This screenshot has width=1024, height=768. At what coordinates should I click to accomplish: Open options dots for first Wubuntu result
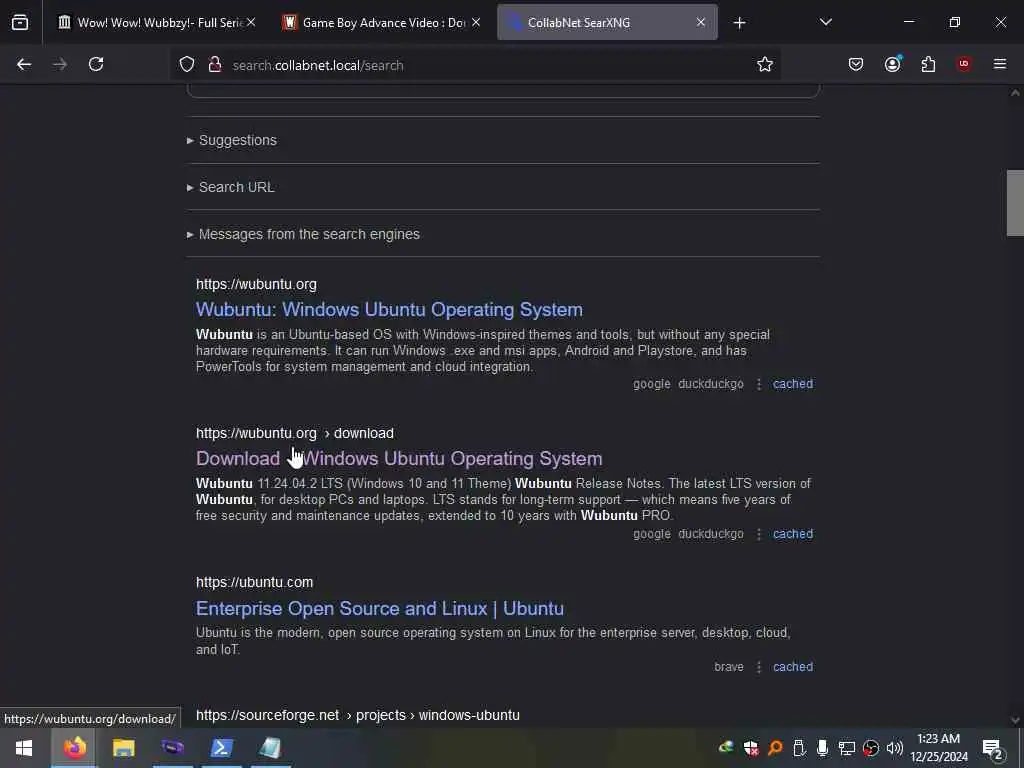coord(758,384)
